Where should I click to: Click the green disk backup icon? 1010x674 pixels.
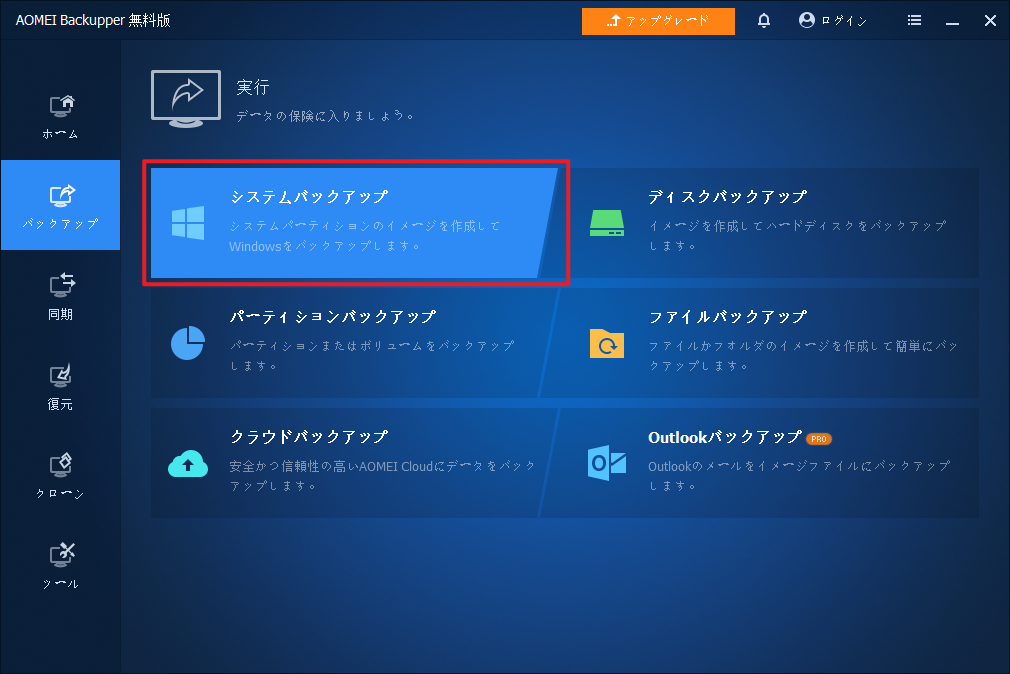coord(607,223)
